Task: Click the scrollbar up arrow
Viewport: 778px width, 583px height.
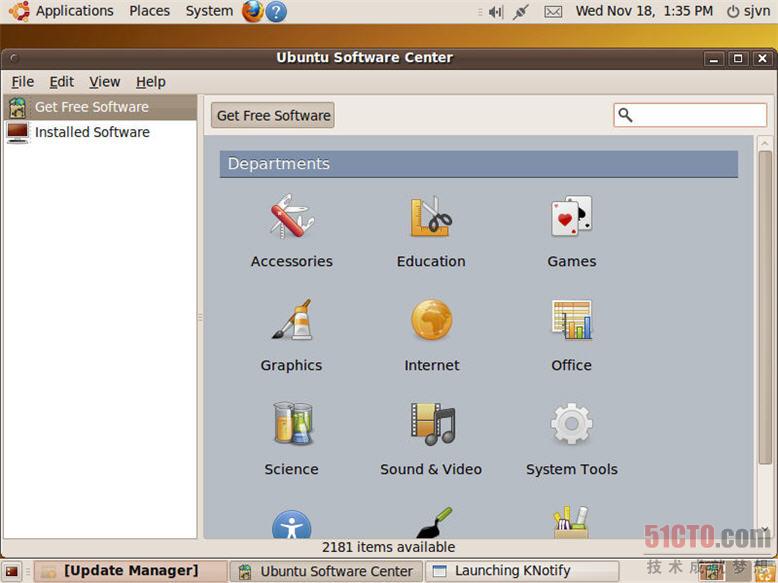Action: point(765,143)
